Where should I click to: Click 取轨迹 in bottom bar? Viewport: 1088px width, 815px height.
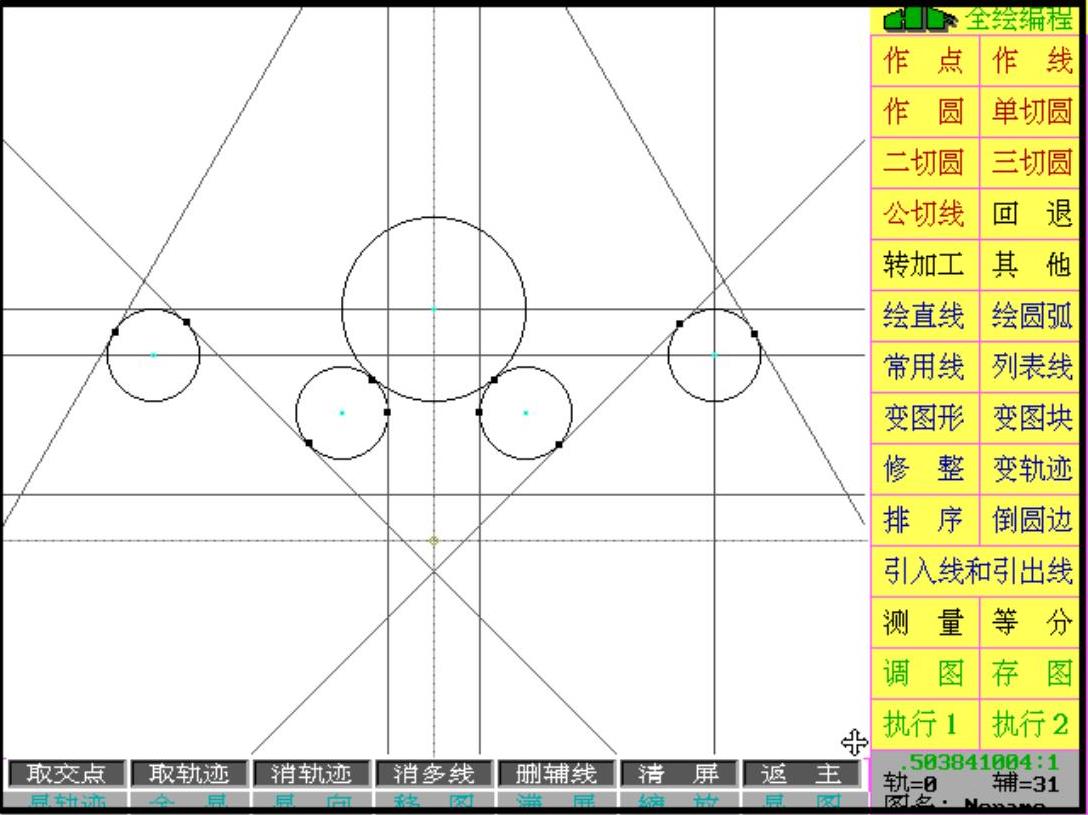pyautogui.click(x=189, y=773)
